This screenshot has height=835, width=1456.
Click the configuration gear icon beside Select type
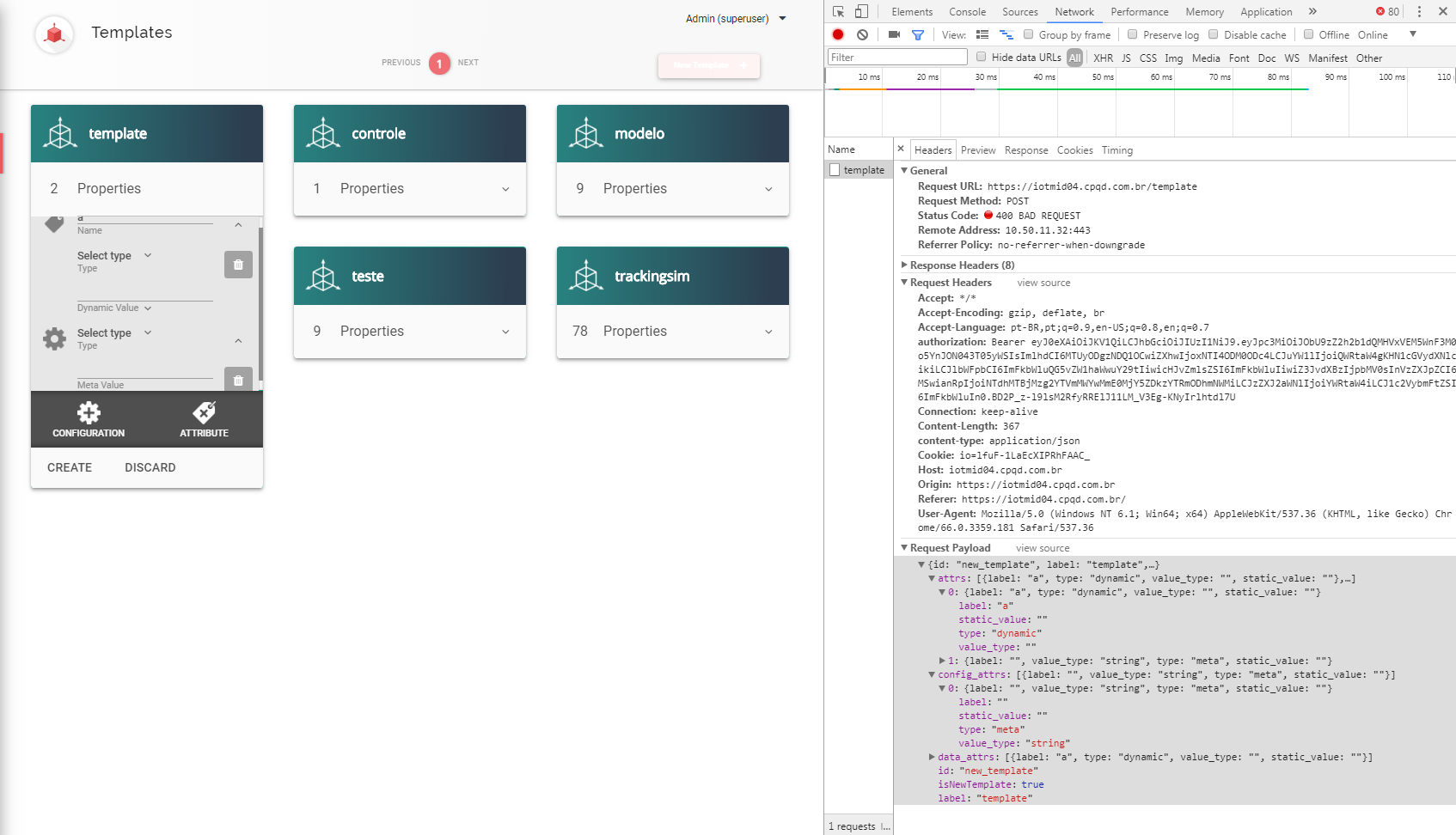click(54, 338)
